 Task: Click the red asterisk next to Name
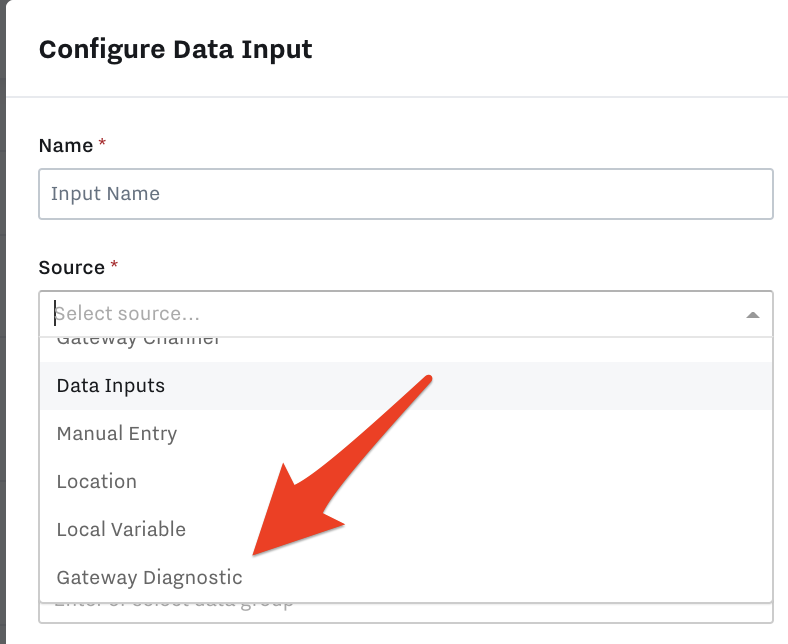102,142
